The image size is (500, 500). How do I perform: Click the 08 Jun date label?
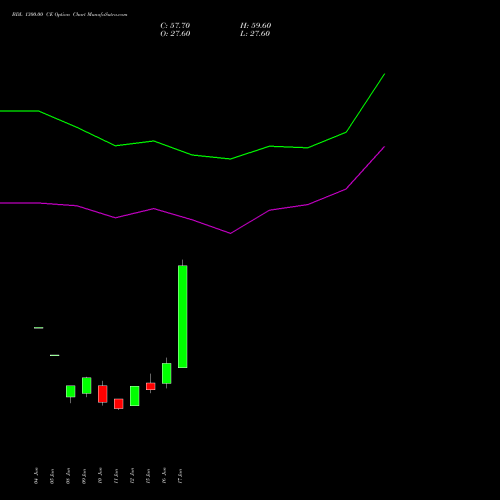pos(68,476)
